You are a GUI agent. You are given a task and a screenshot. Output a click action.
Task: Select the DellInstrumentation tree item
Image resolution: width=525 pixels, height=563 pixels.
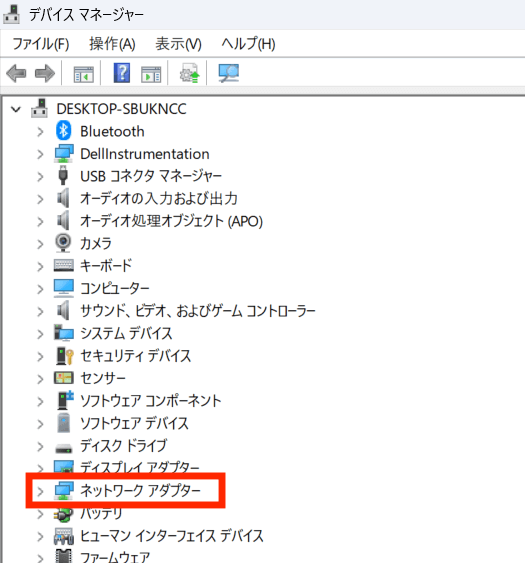[145, 154]
